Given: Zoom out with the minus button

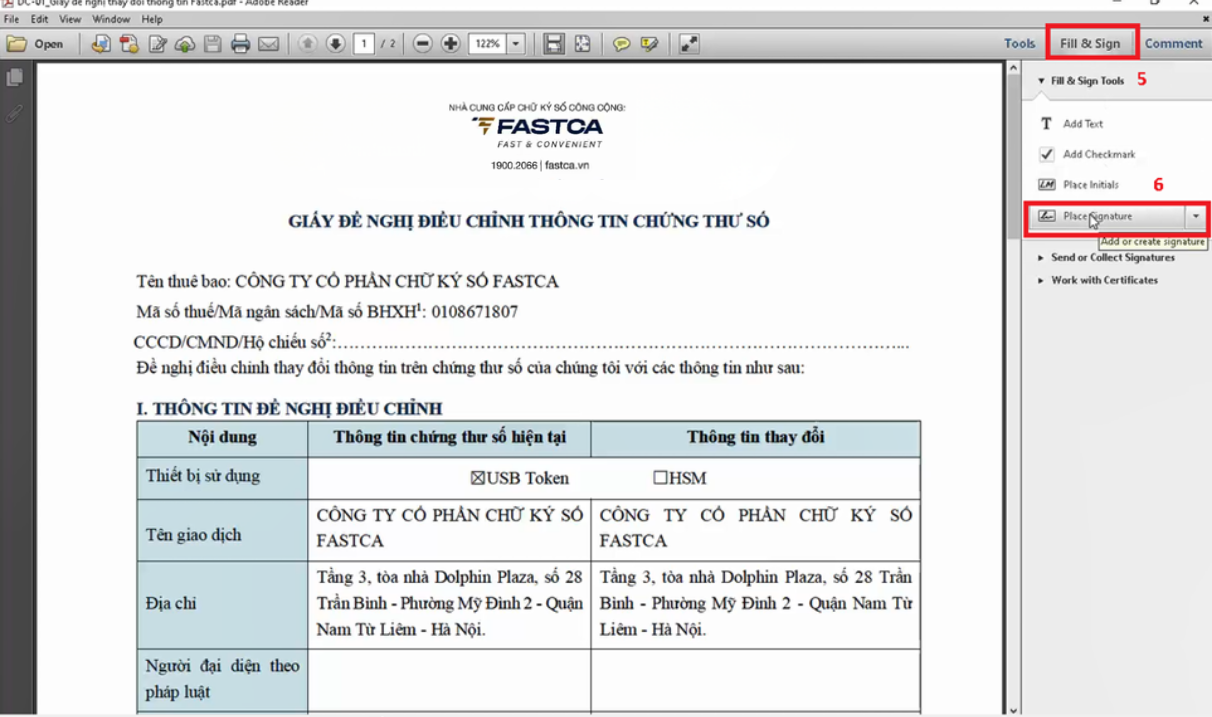Looking at the screenshot, I should (423, 44).
